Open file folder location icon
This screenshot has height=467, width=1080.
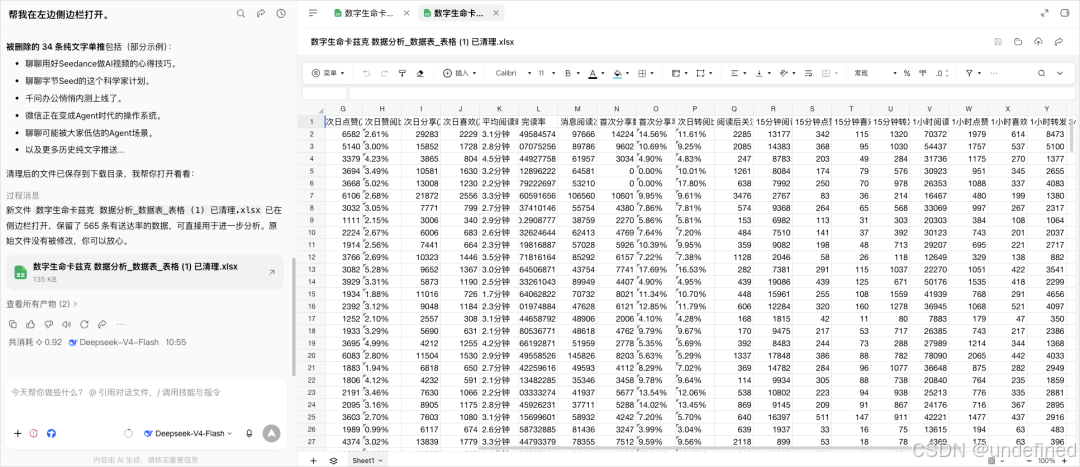(1018, 42)
